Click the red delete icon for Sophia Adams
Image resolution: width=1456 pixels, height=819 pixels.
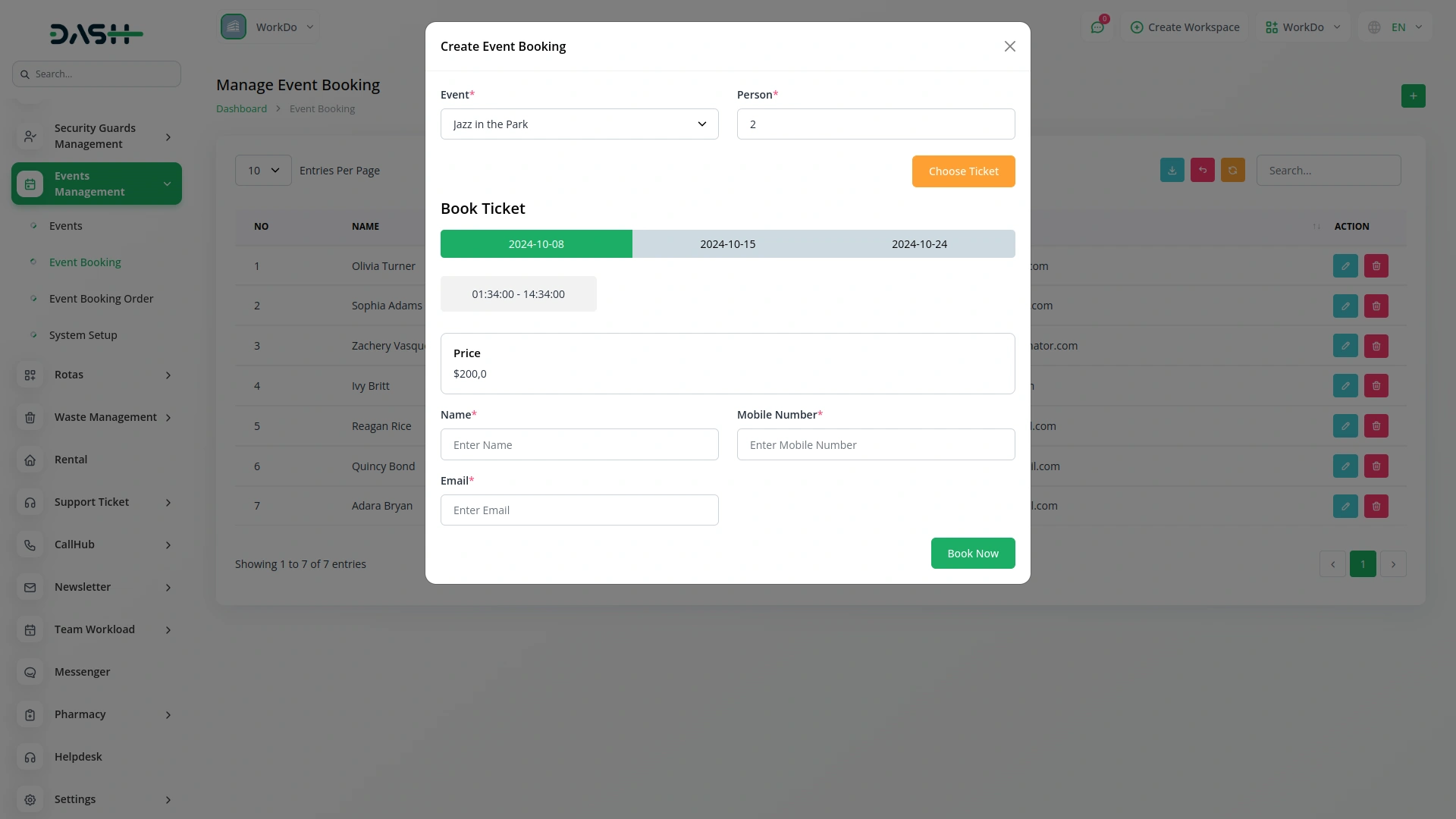pyautogui.click(x=1376, y=306)
